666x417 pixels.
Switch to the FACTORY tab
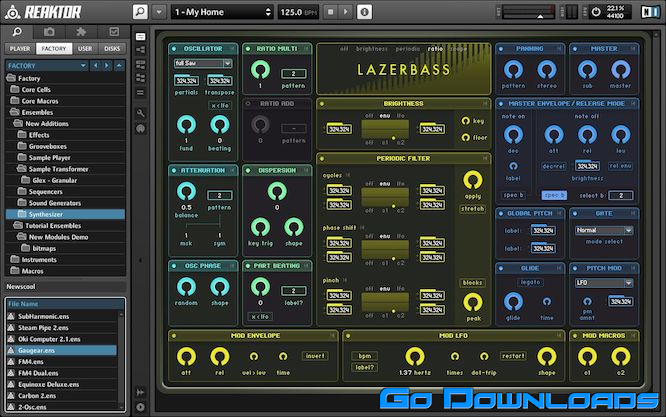pos(54,48)
